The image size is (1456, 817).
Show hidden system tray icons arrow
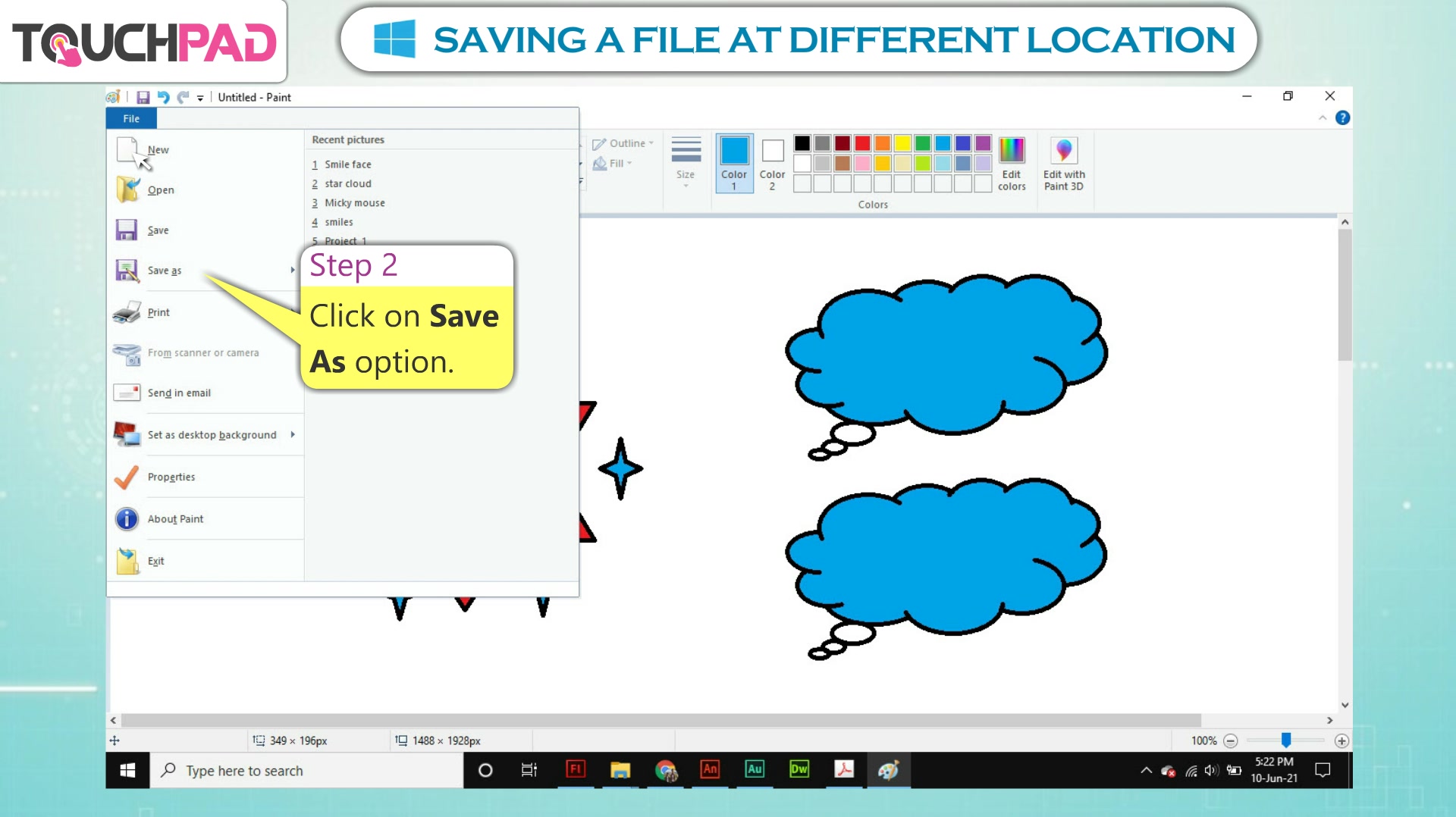[1146, 771]
